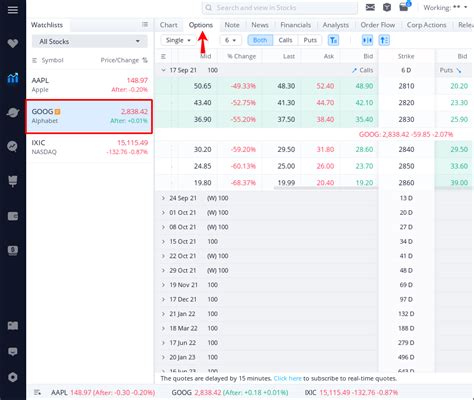The width and height of the screenshot is (474, 400).
Task: Open the dollar account sidebar icon
Action: (13, 250)
